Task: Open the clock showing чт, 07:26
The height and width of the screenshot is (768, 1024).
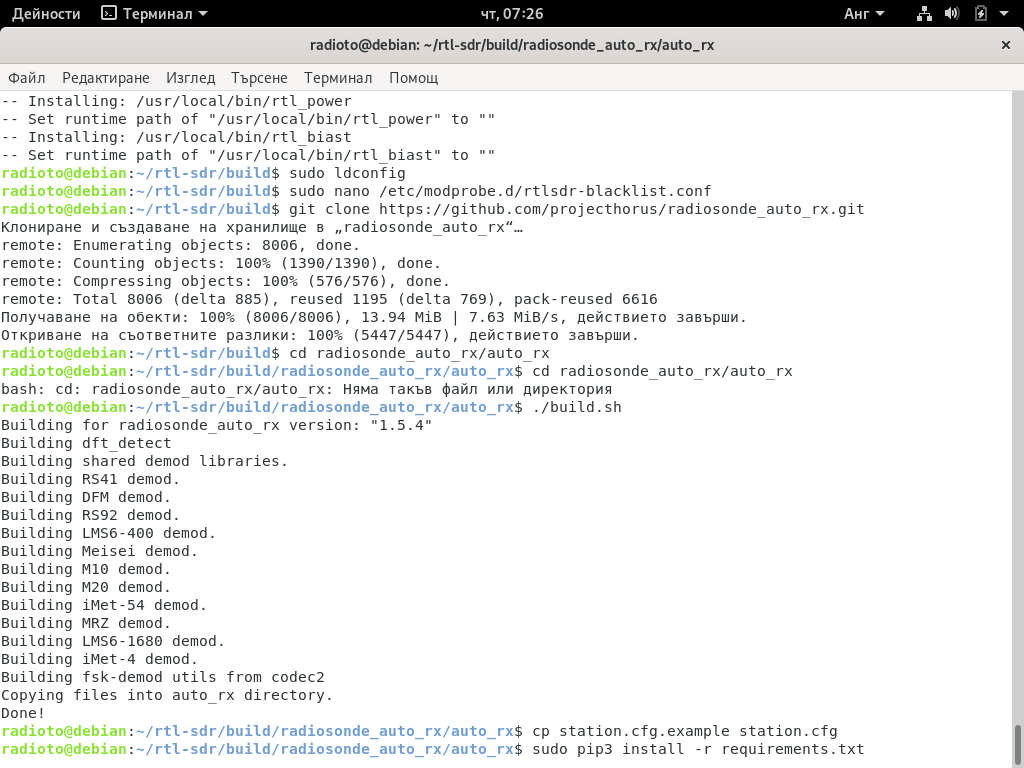Action: tap(512, 14)
